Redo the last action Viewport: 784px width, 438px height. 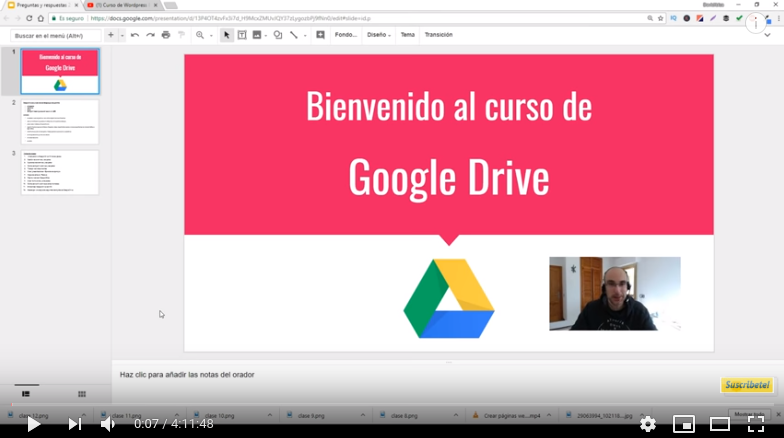[150, 35]
